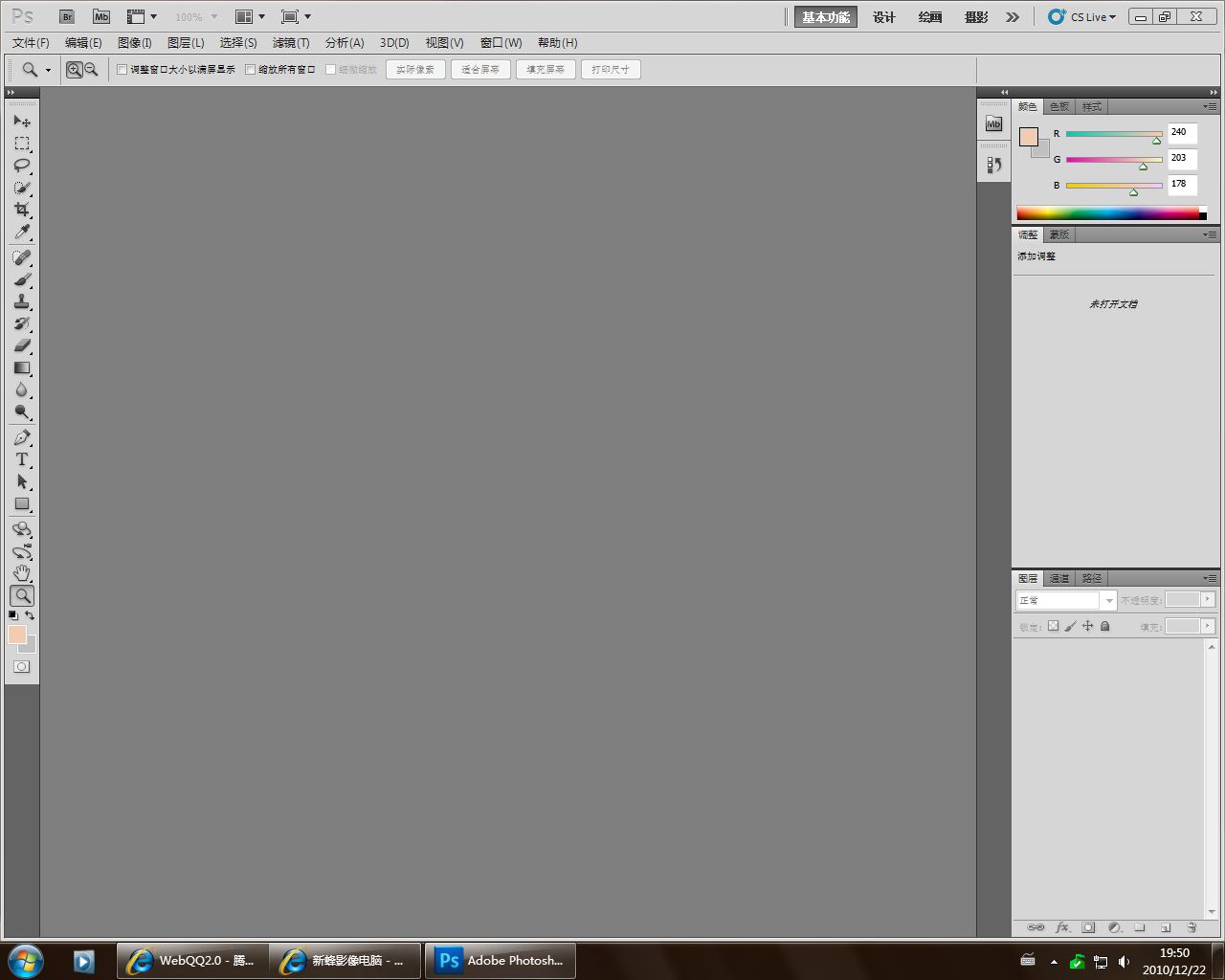
Task: Click the foreground color swatch in toolbar
Action: coord(16,635)
